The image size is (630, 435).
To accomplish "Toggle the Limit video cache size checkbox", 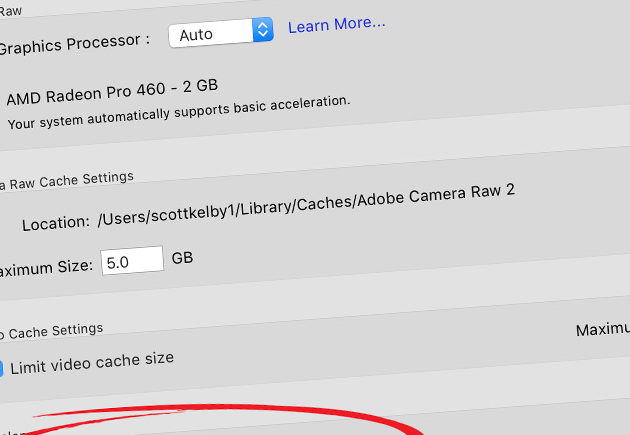I will [1, 369].
